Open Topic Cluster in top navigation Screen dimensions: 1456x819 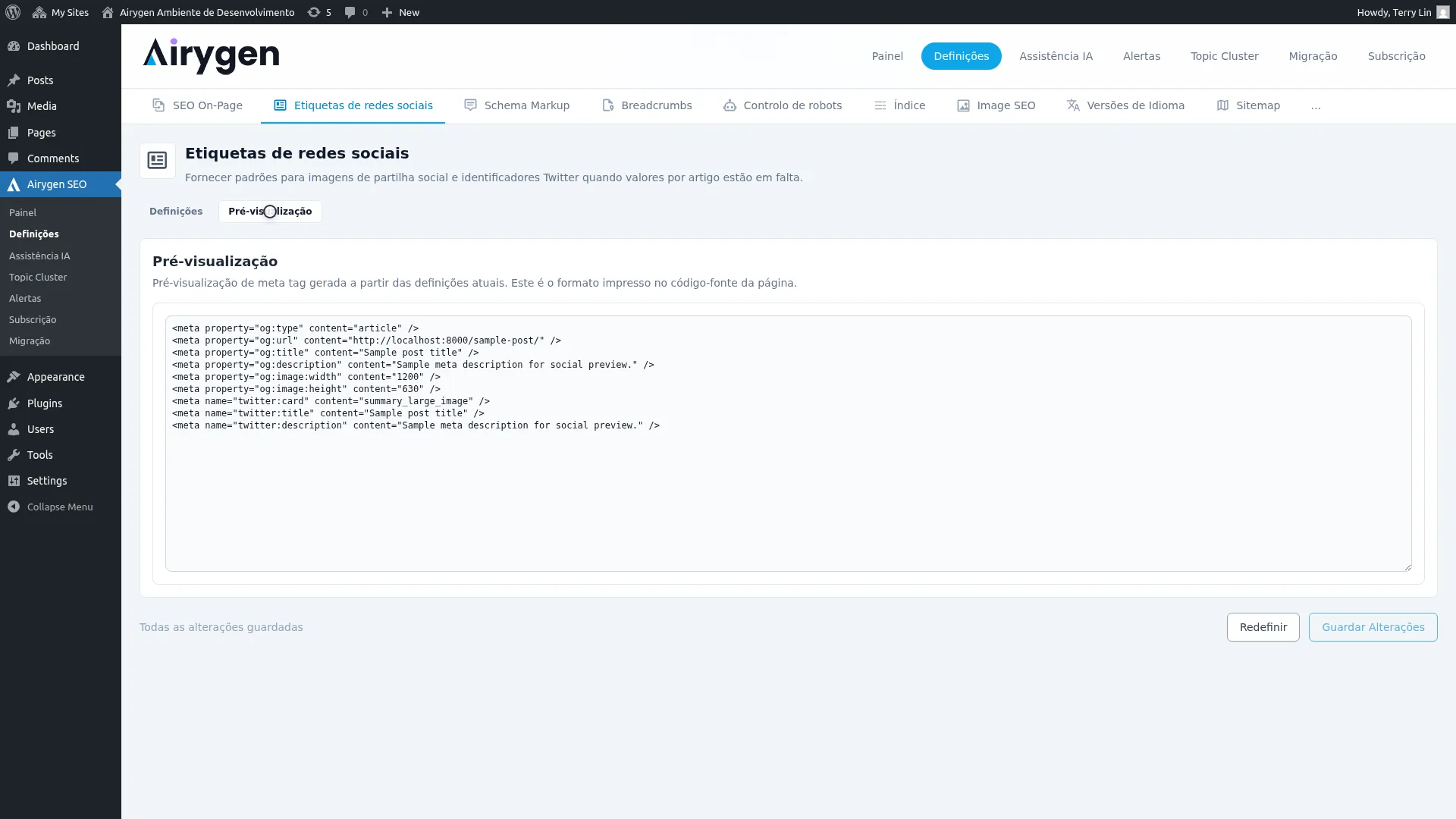[x=1224, y=56]
